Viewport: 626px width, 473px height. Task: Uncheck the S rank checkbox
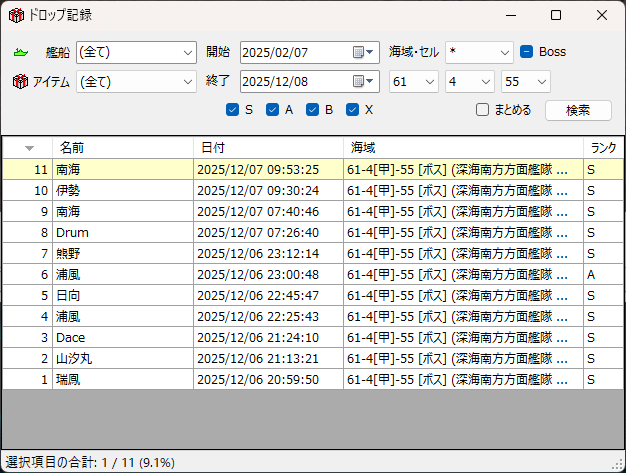(x=233, y=110)
